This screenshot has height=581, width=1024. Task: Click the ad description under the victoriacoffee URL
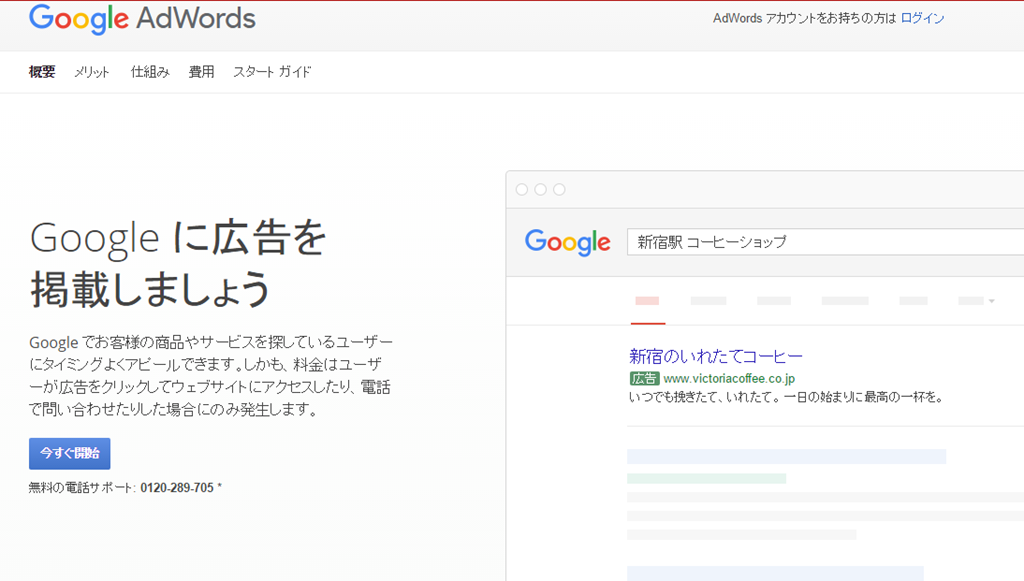(786, 397)
